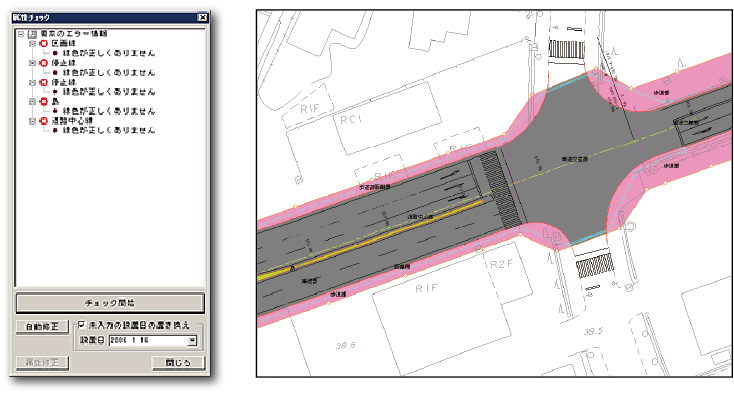The width and height of the screenshot is (734, 395).
Task: Select the 要素のエラー情報 root document icon
Action: [x=32, y=34]
